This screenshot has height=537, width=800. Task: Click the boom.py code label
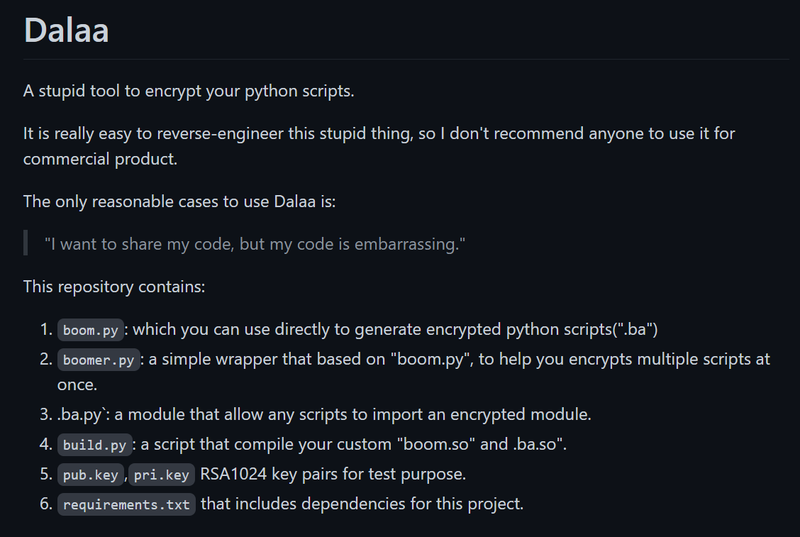pos(90,330)
